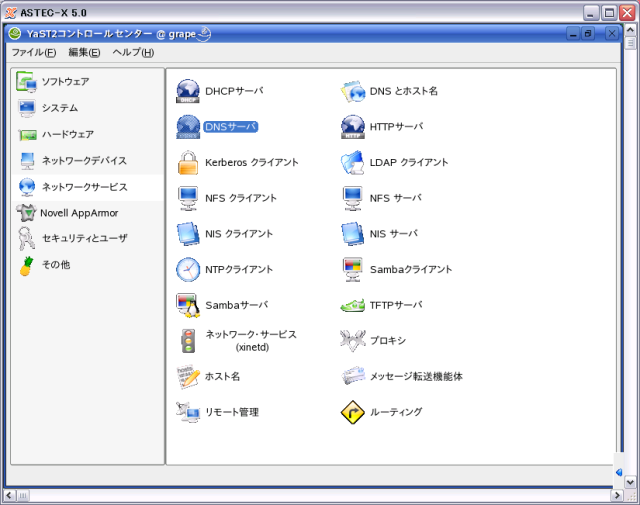Screen dimensions: 640x505
Task: Click the YaST2 title bar chameleon icon
Action: pos(15,33)
